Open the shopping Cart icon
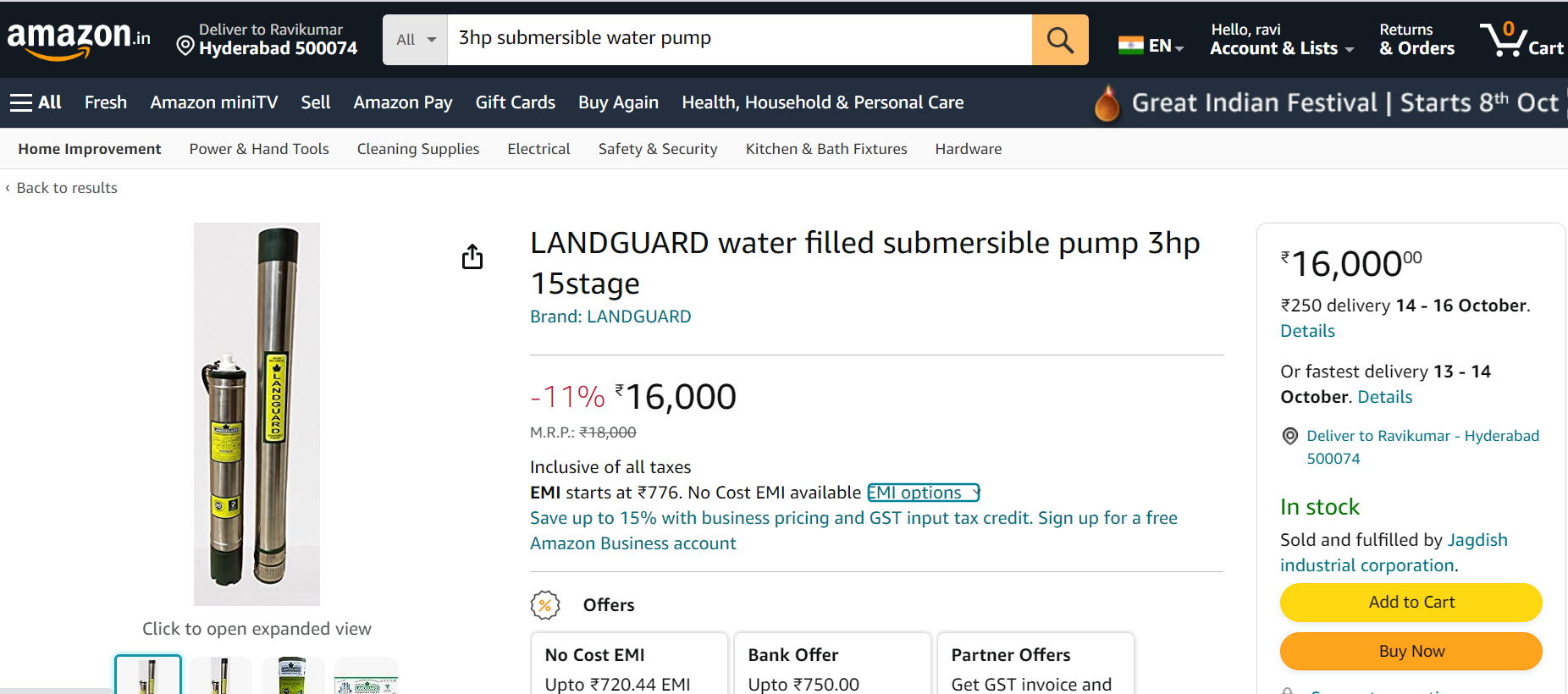Screen dimensions: 1568x694 click(x=1521, y=40)
